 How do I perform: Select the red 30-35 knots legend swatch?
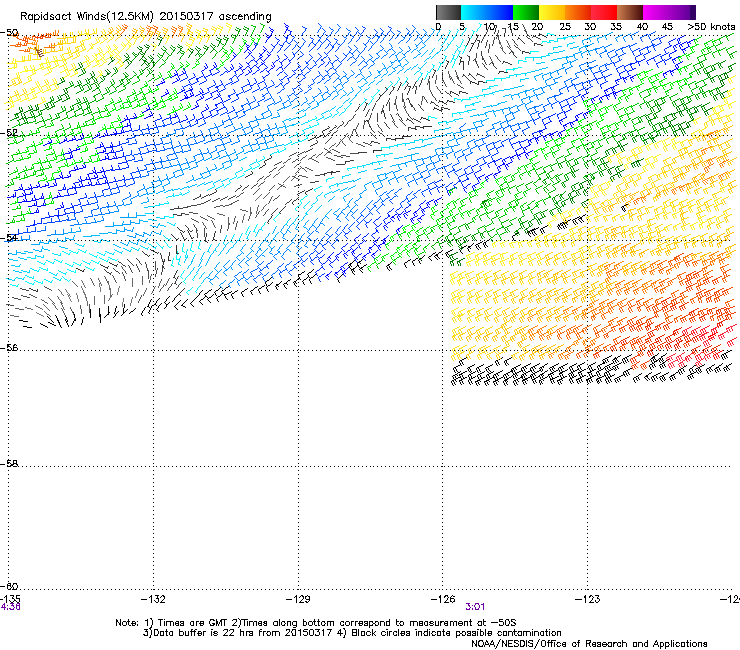click(604, 12)
